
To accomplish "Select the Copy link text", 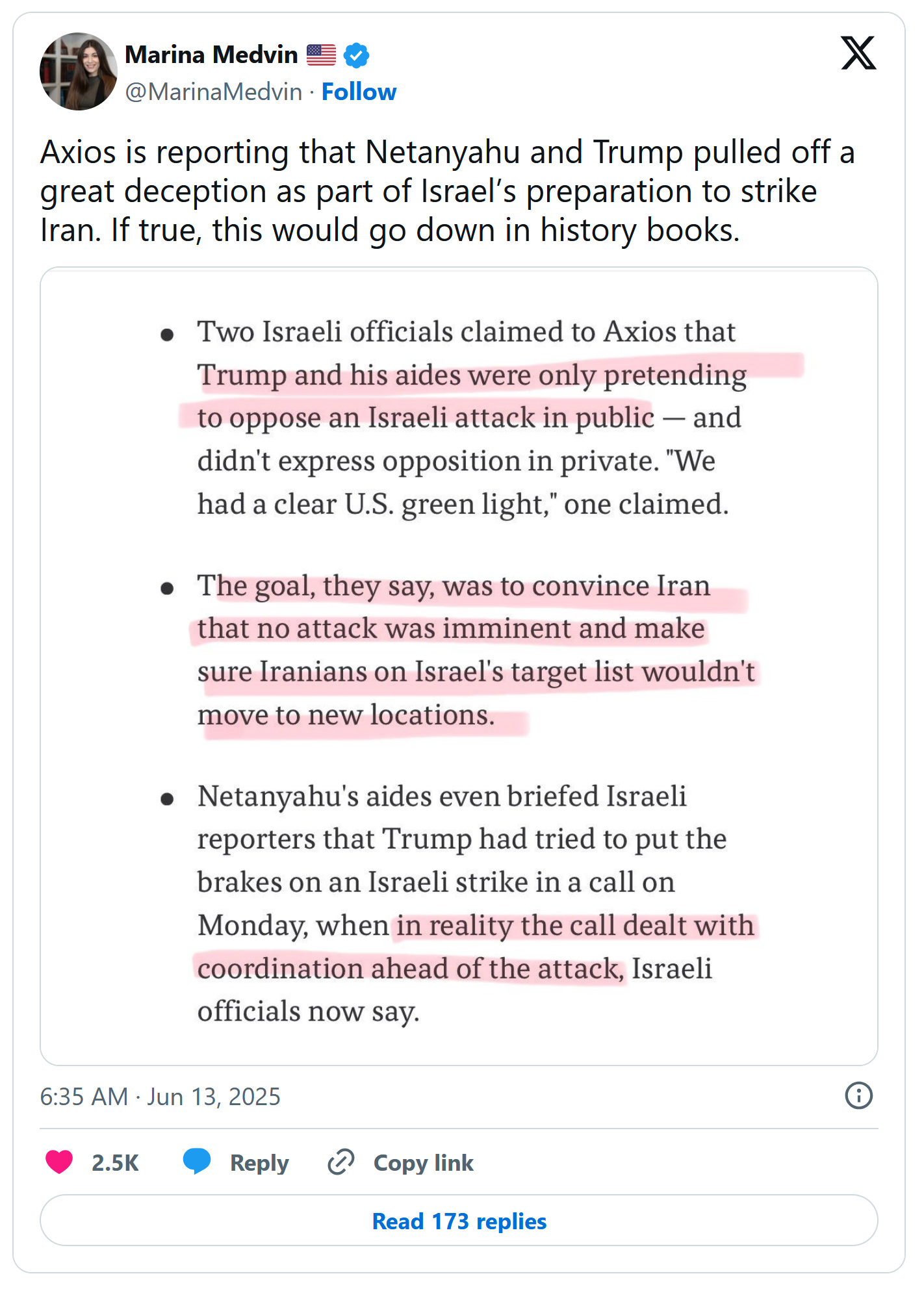I will [x=423, y=1163].
